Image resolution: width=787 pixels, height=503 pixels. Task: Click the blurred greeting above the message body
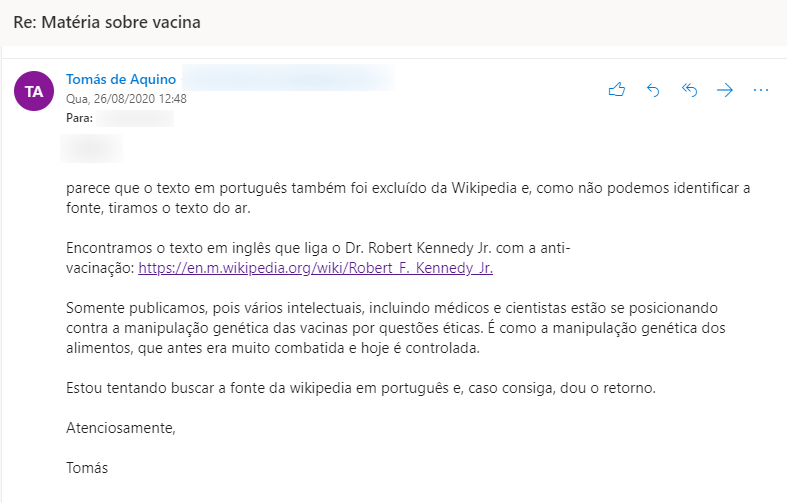click(x=91, y=149)
